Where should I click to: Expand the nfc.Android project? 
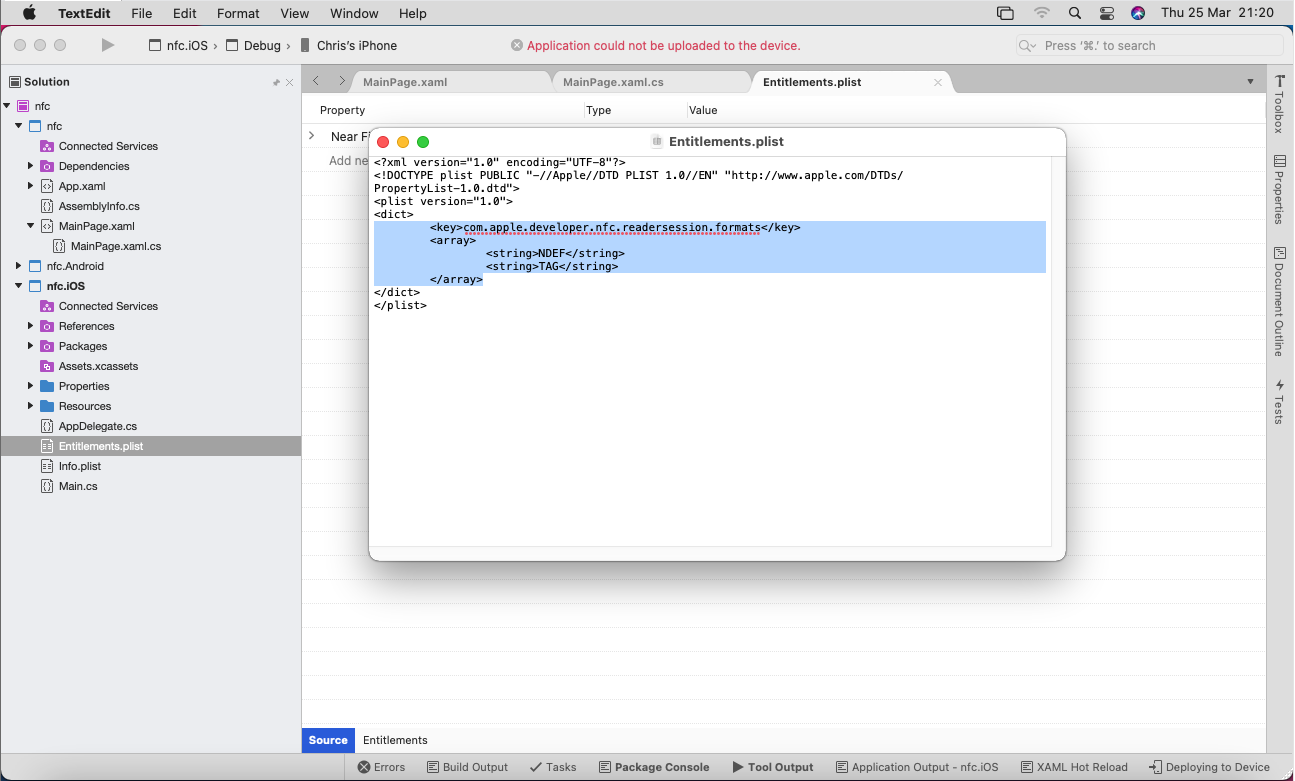tap(19, 266)
